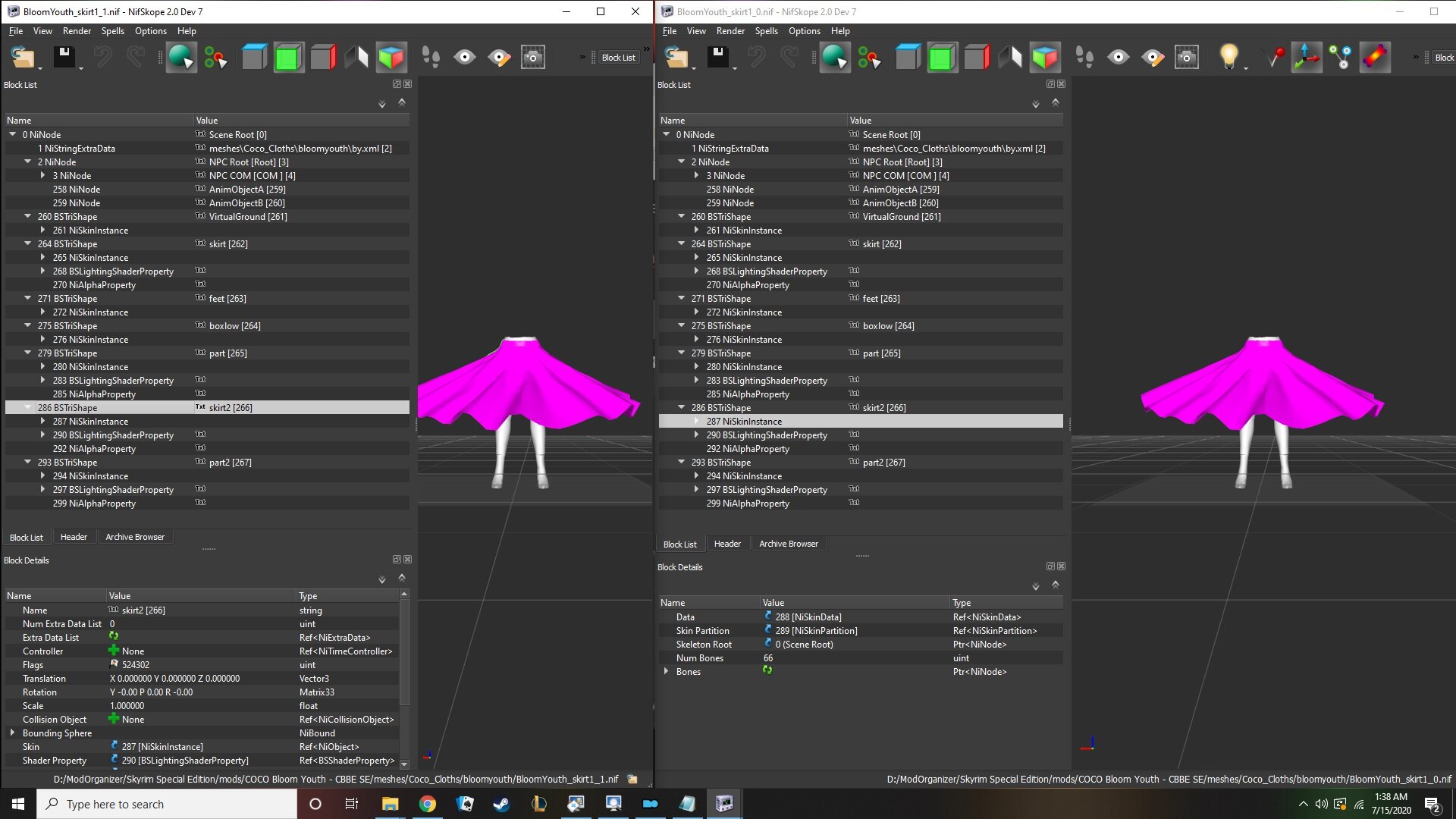Screen dimensions: 1456x819
Task: Click the Side view red cube in left toolbar
Action: pos(323,58)
